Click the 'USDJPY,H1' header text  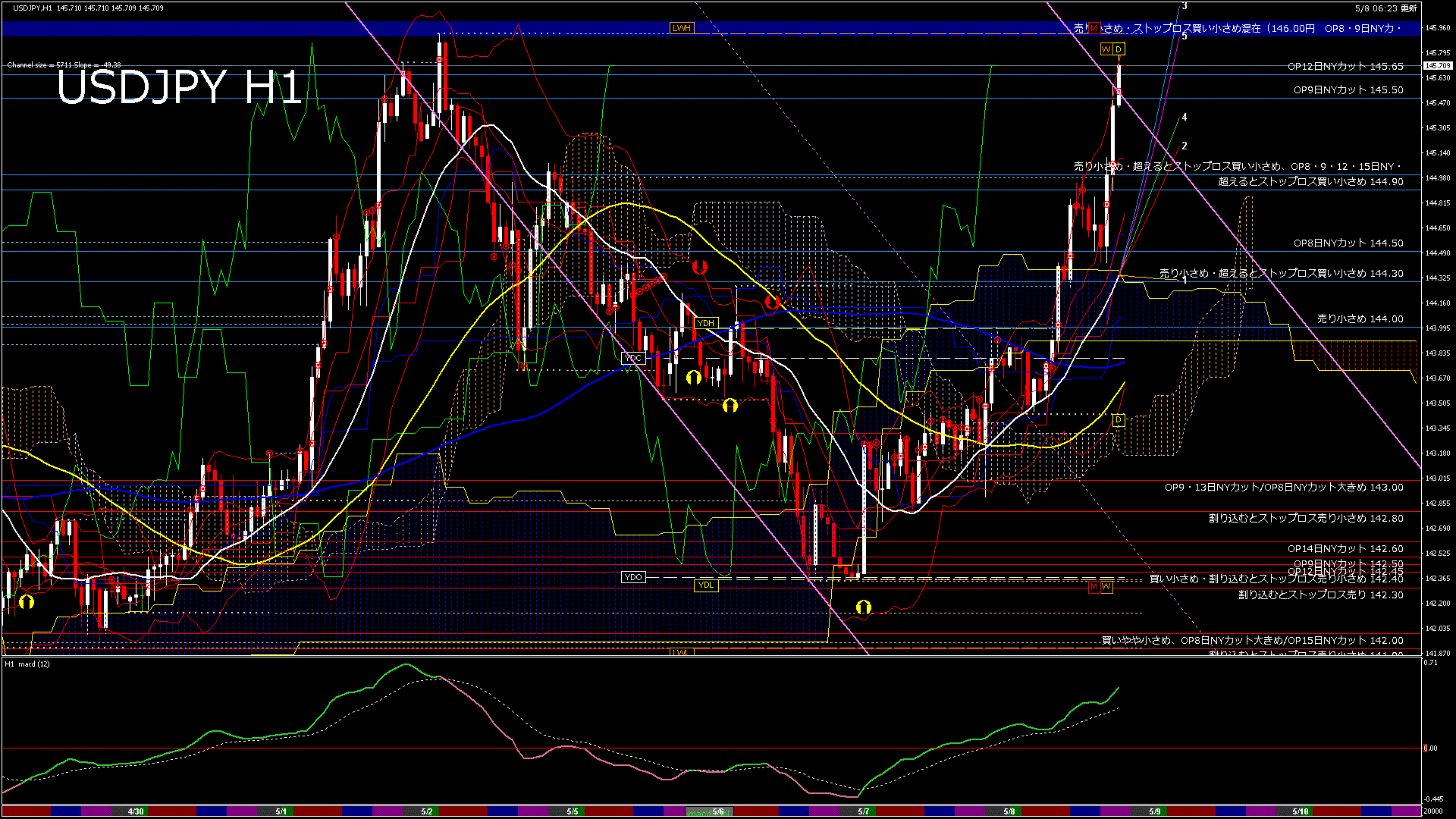[33, 8]
